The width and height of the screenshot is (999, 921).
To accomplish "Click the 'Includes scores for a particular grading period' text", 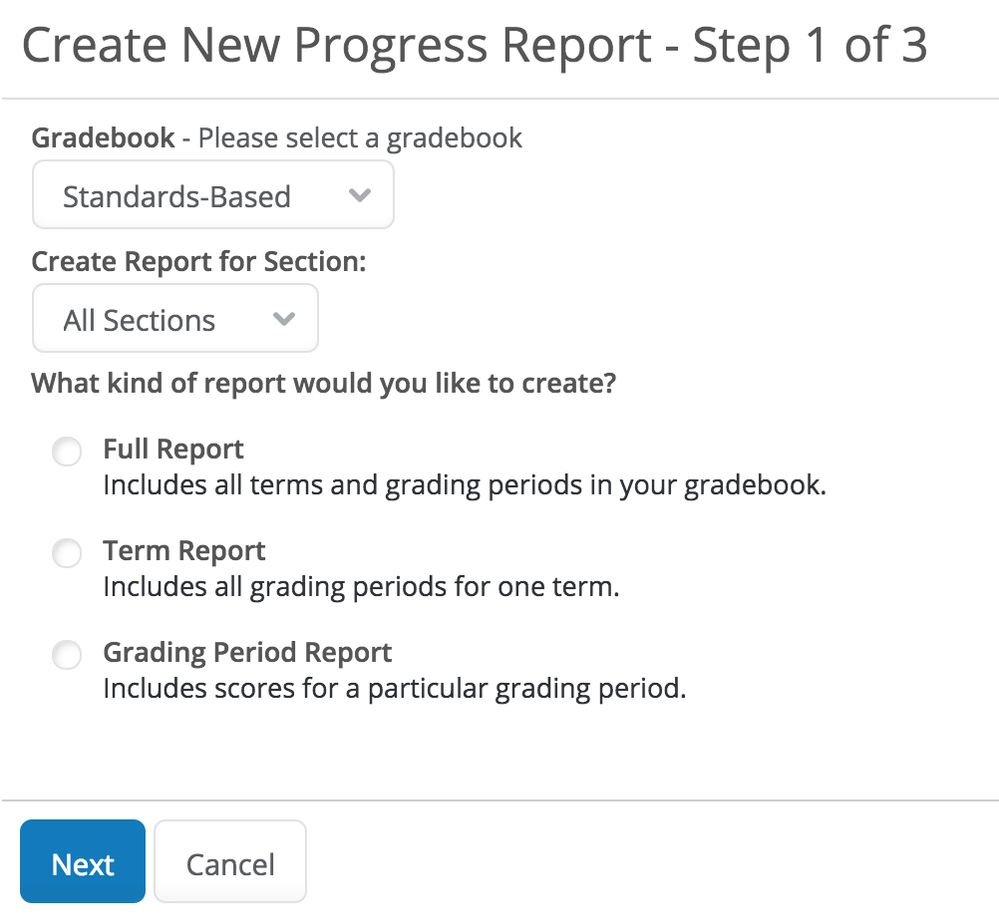I will tap(394, 689).
